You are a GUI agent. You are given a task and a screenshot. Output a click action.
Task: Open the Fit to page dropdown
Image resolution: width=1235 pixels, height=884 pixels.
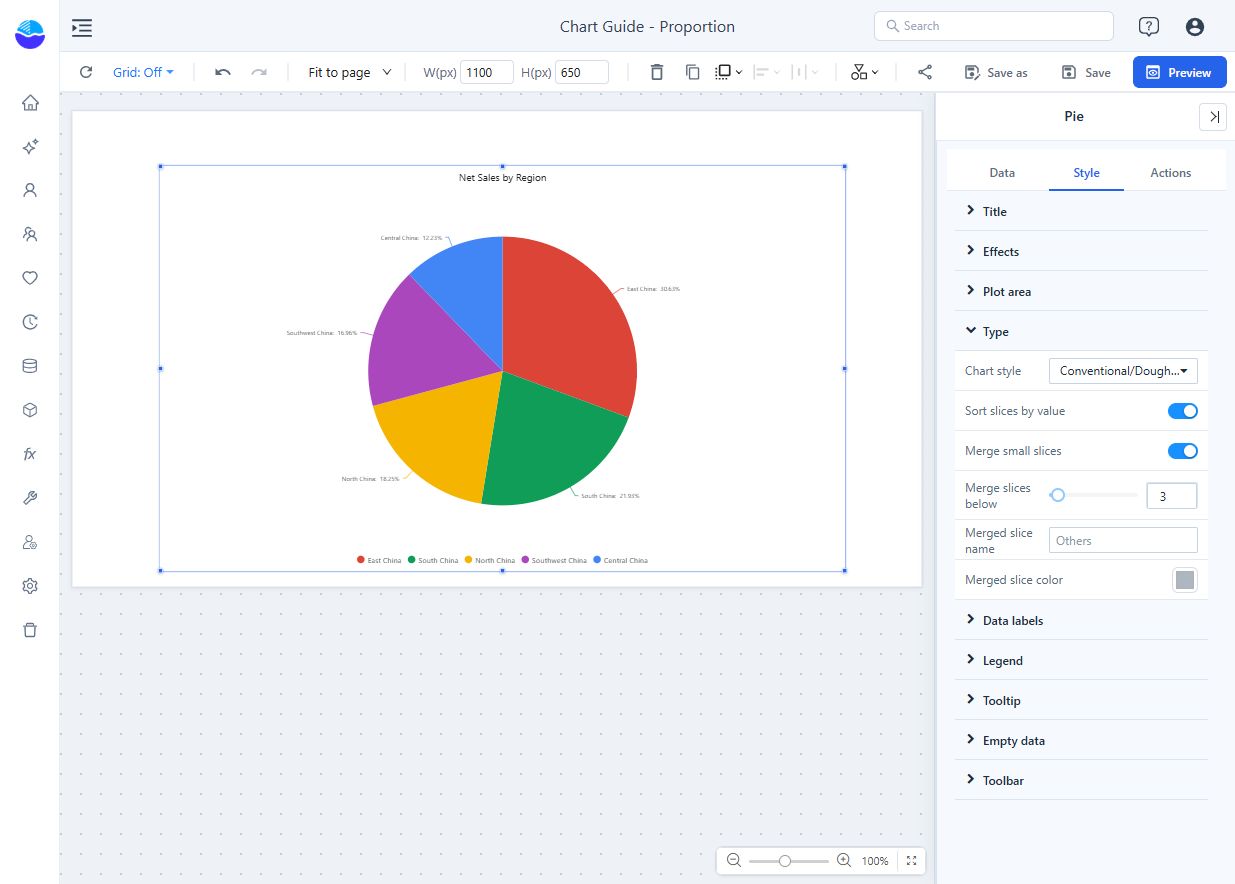[x=350, y=72]
